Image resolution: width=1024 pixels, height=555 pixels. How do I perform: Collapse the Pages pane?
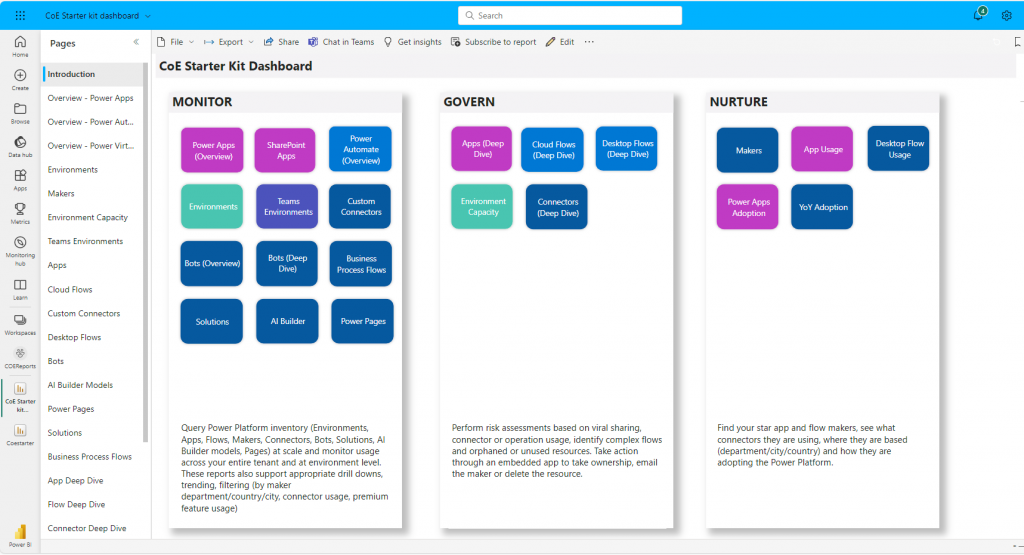[x=136, y=43]
